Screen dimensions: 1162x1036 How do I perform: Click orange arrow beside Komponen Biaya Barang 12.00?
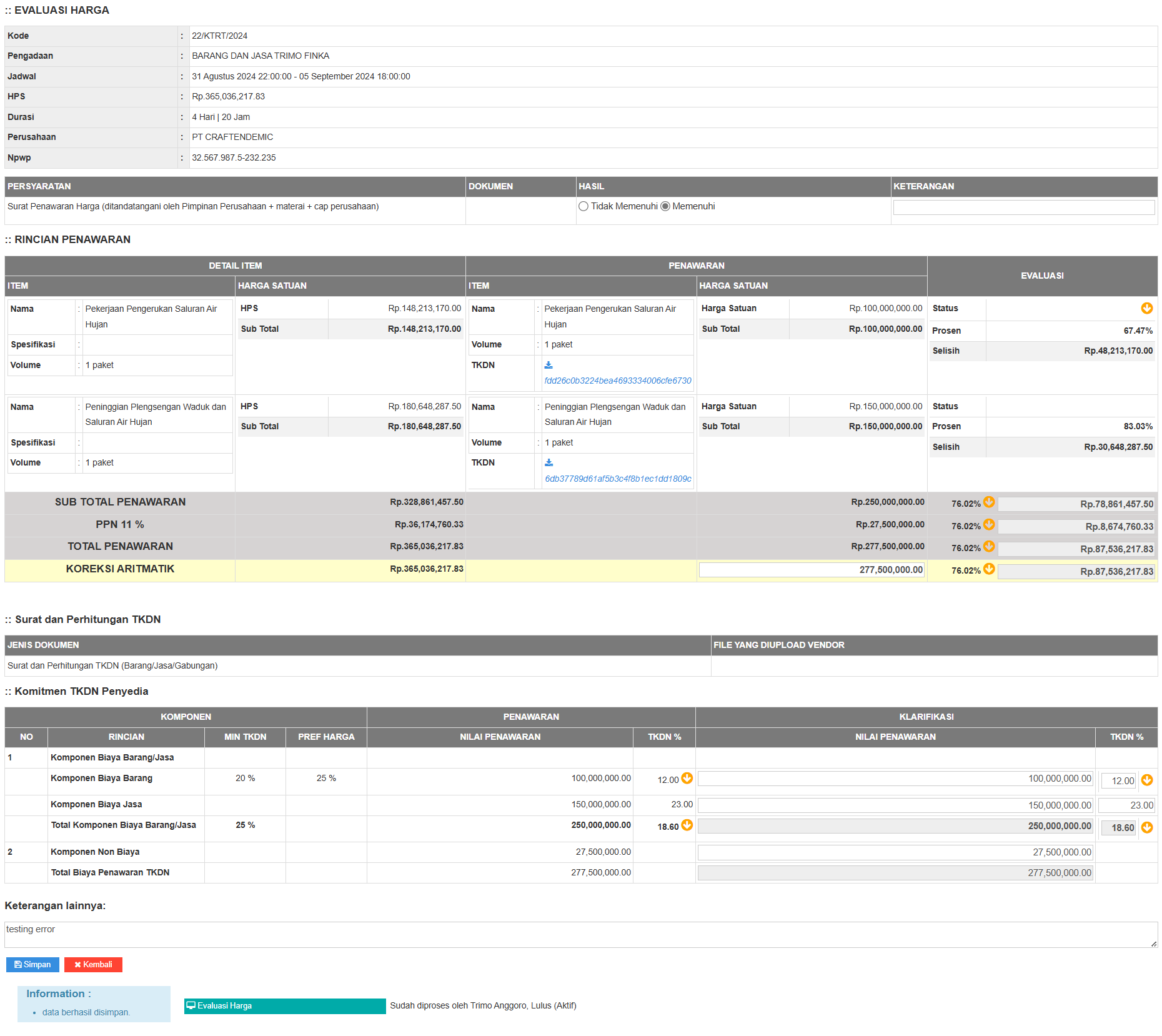pyautogui.click(x=687, y=778)
